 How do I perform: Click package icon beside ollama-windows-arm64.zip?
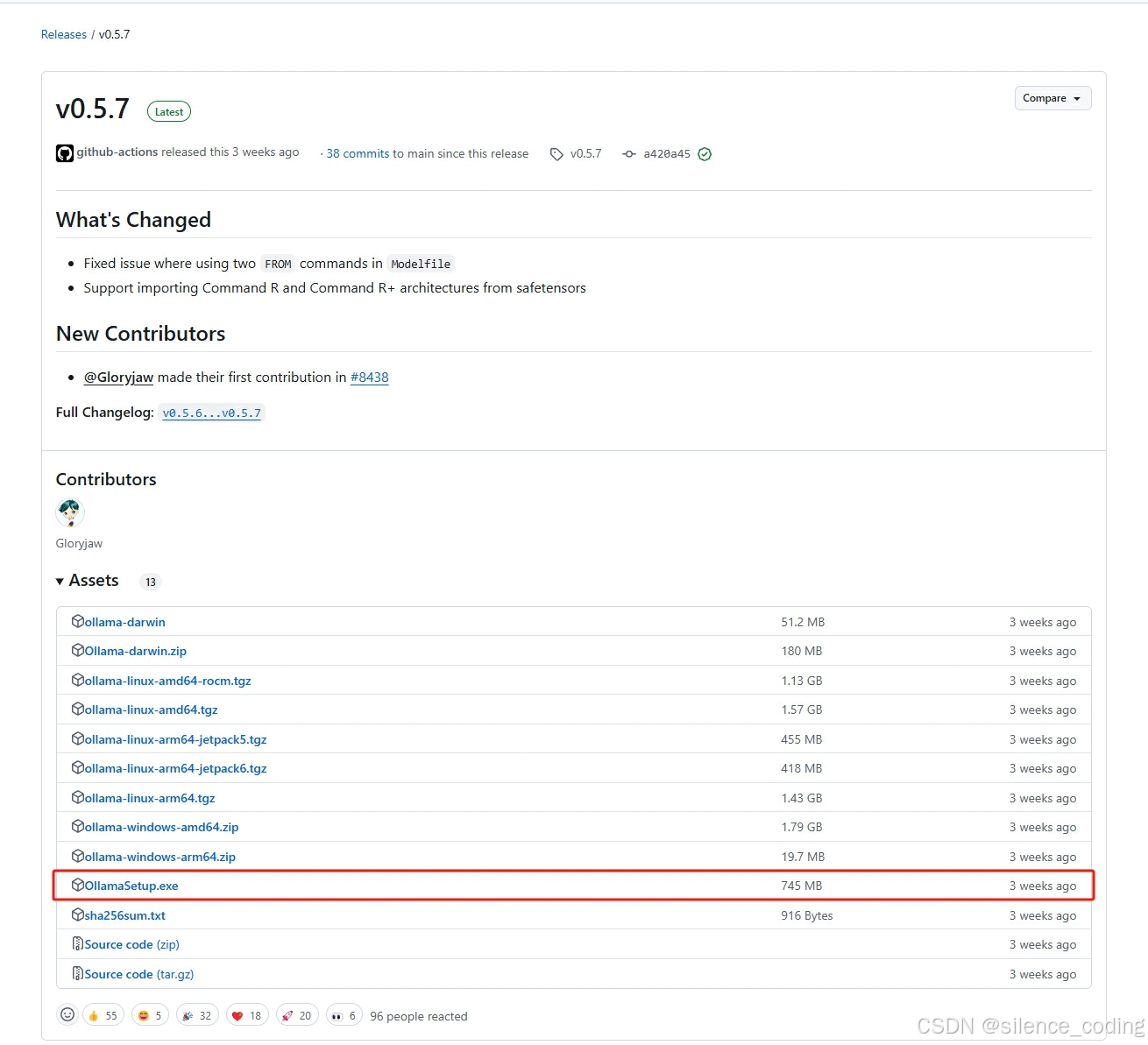point(78,856)
